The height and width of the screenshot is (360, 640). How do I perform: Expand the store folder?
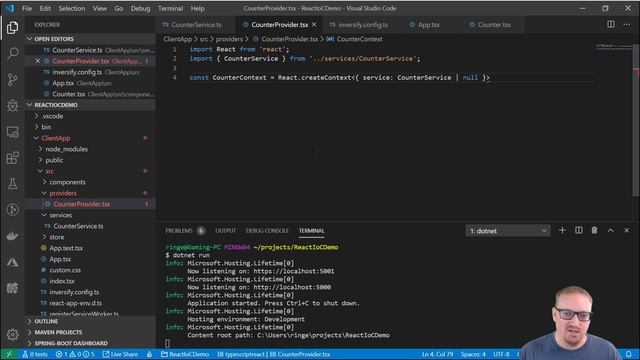tap(56, 237)
